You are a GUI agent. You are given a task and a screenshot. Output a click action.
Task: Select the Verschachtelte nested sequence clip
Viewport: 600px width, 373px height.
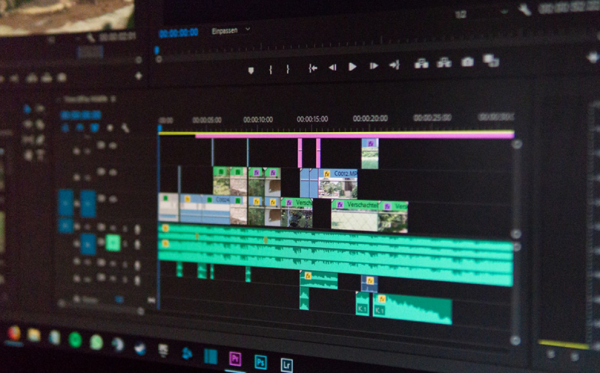(x=355, y=216)
